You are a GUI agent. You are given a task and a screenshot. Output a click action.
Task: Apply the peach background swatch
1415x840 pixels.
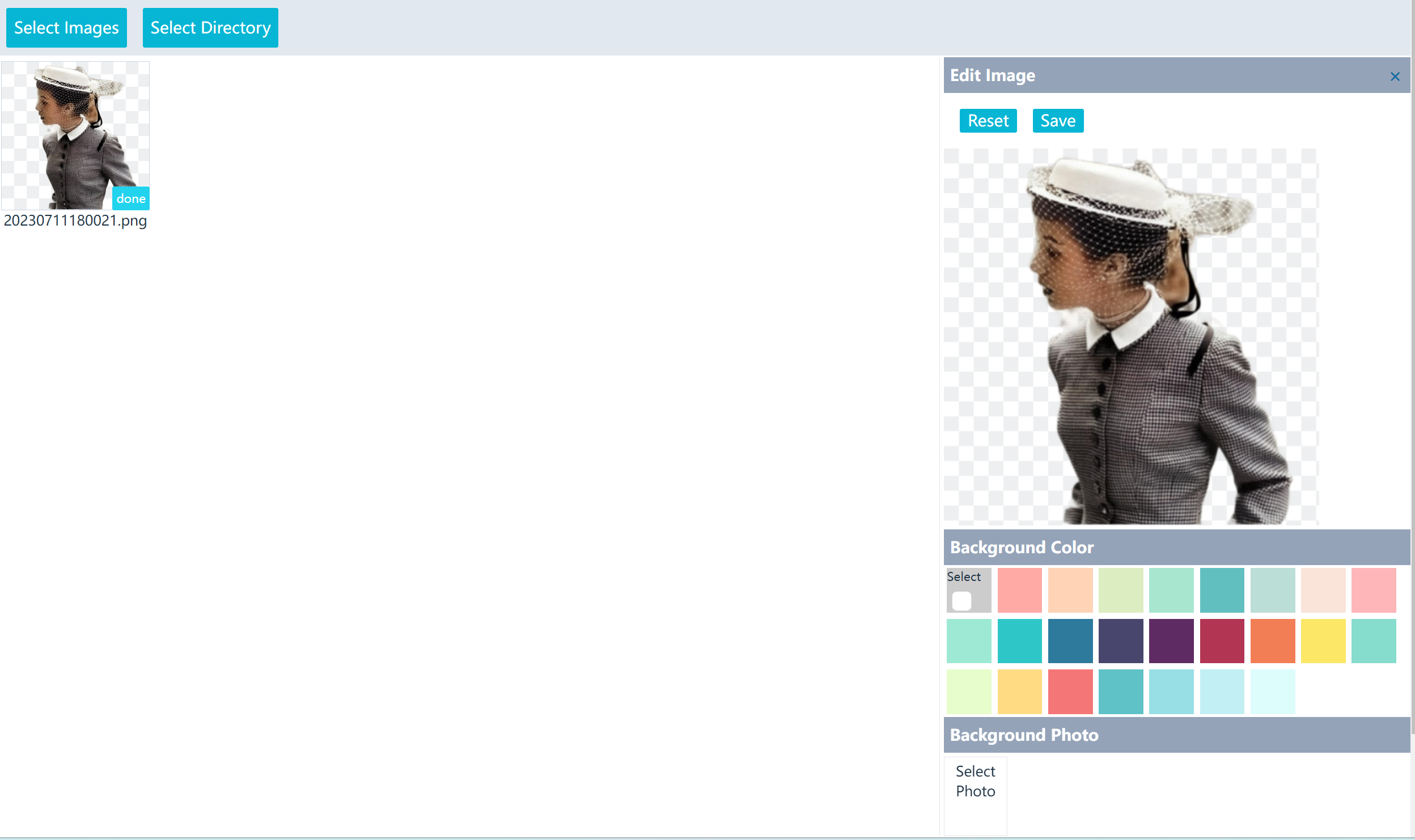(x=1070, y=590)
